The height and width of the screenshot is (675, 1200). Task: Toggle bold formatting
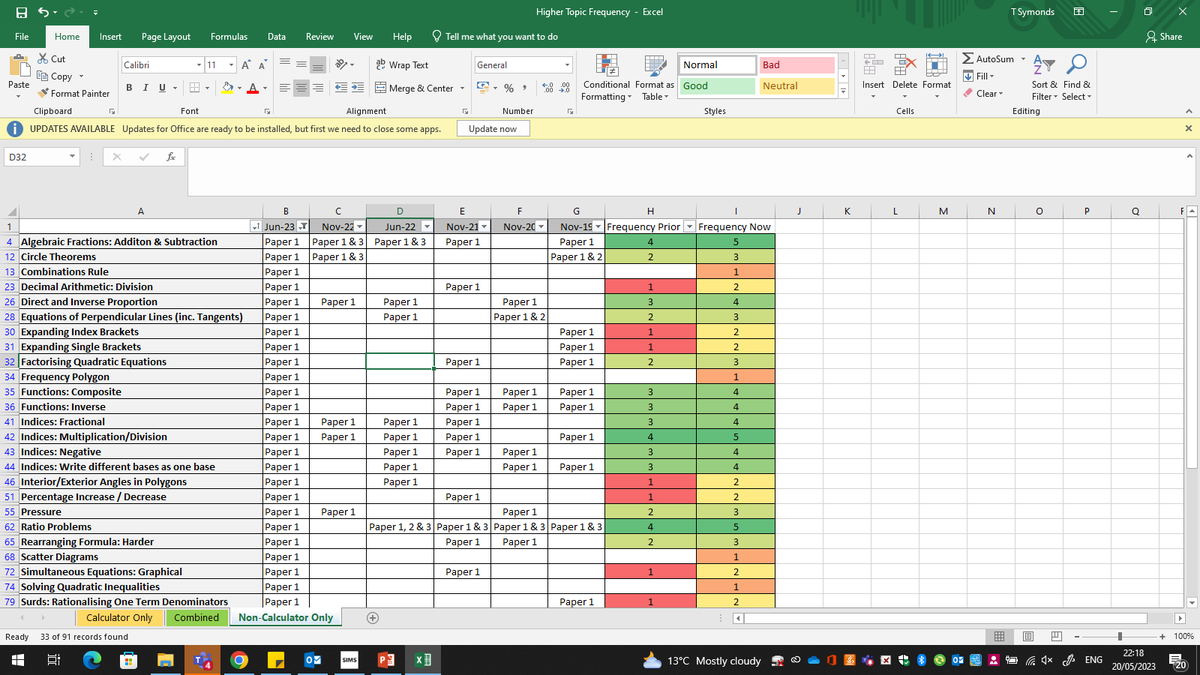coord(131,88)
